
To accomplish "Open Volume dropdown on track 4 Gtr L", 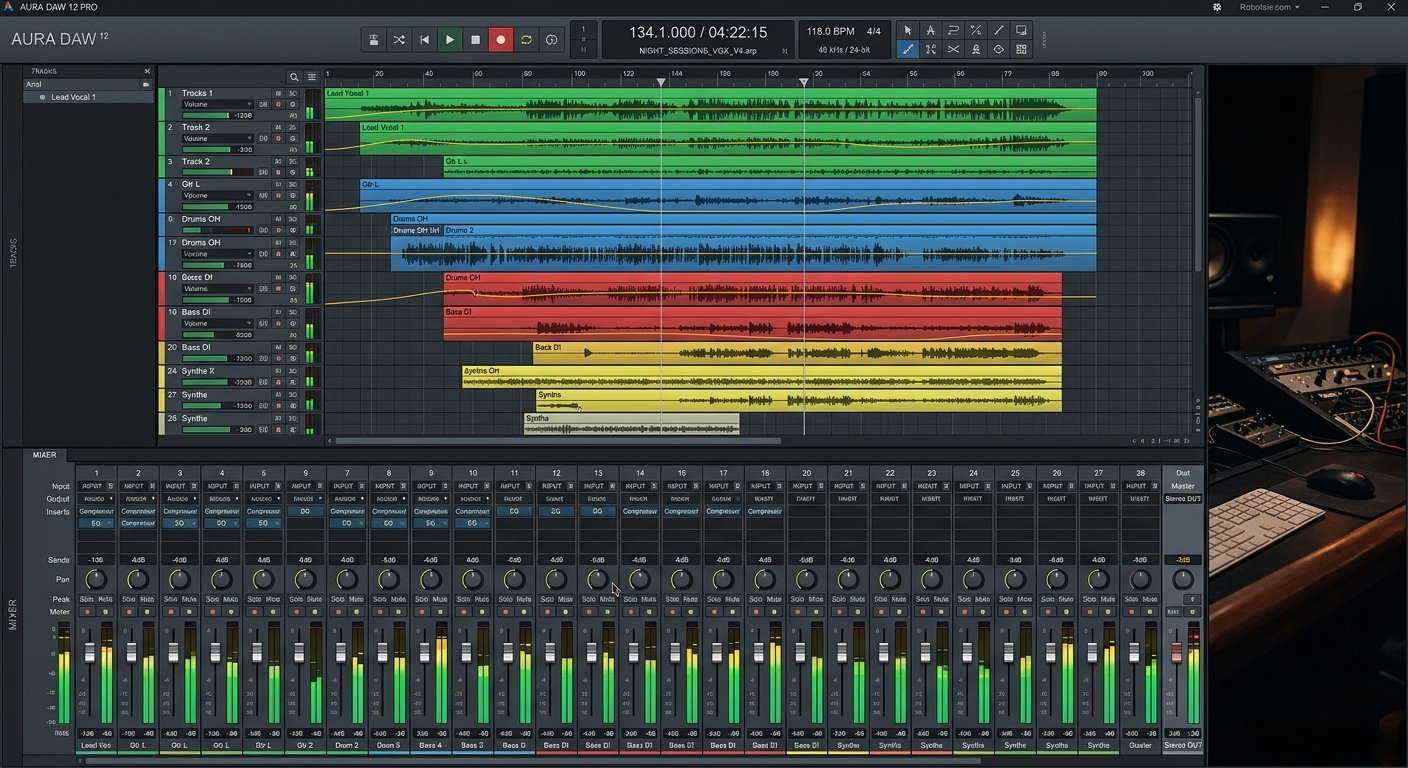I will pos(217,195).
